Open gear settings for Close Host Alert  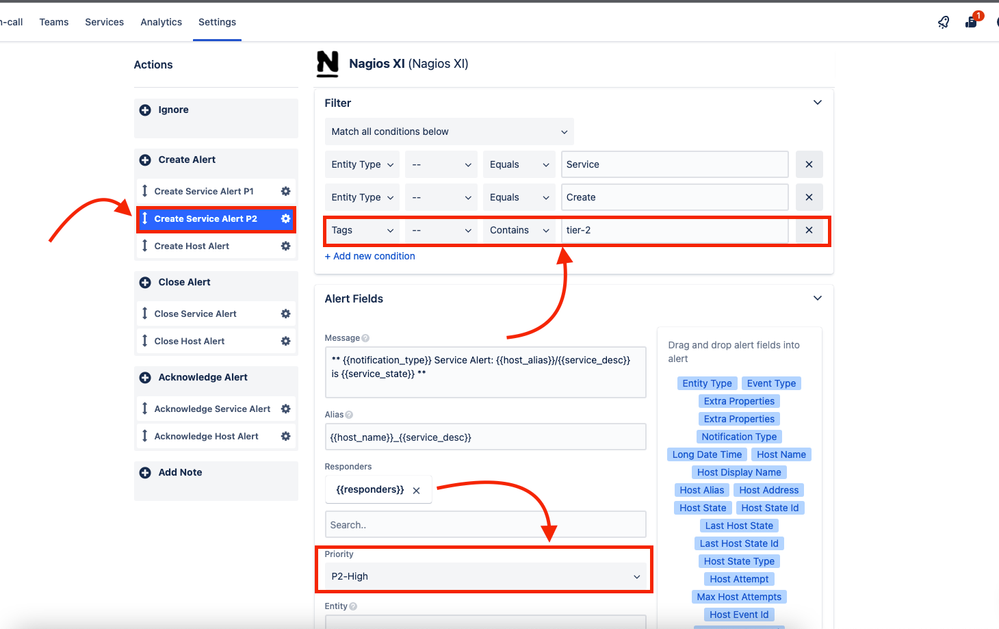coord(285,341)
